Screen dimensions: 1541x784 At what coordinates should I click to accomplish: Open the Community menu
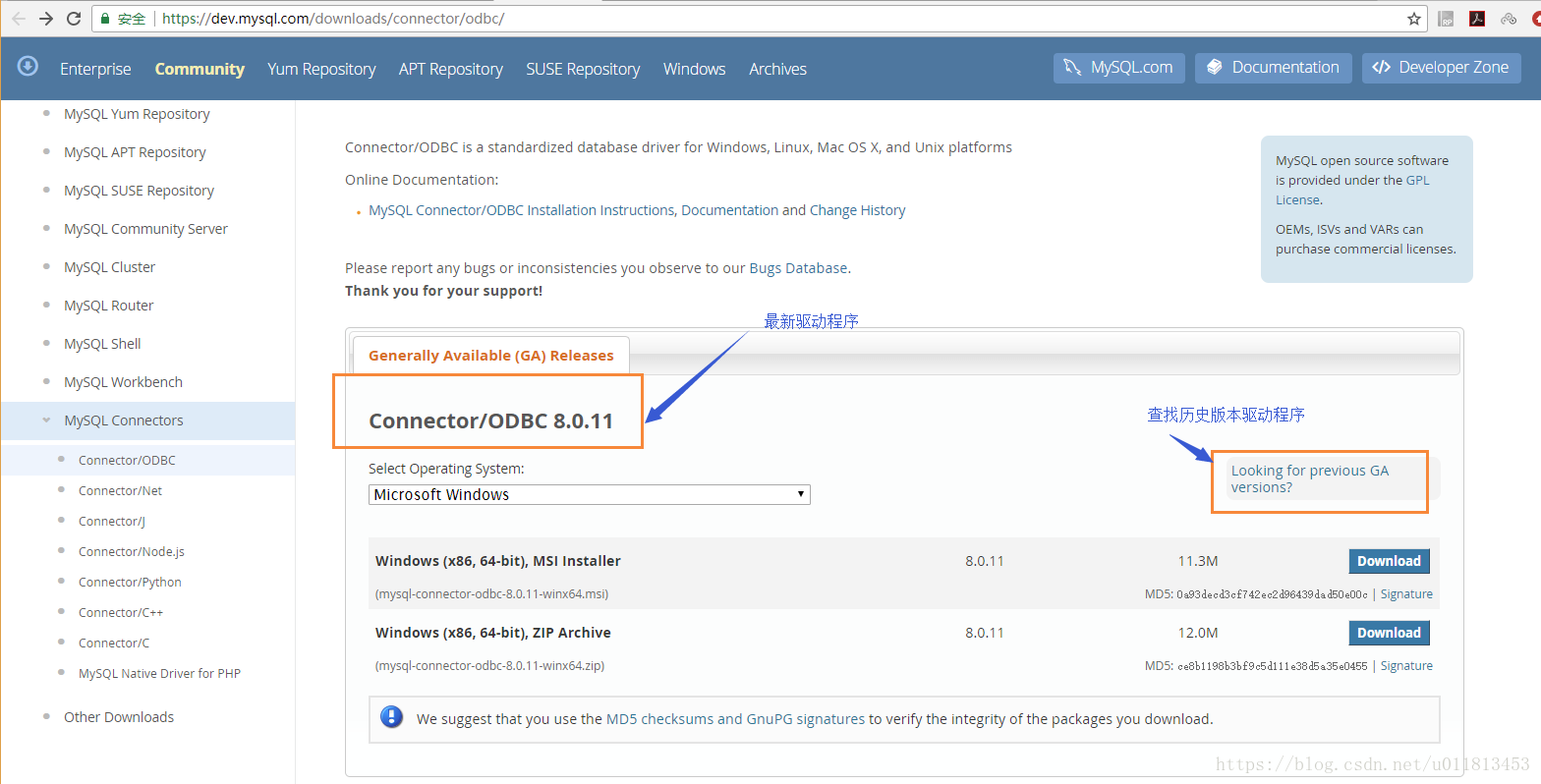[200, 69]
